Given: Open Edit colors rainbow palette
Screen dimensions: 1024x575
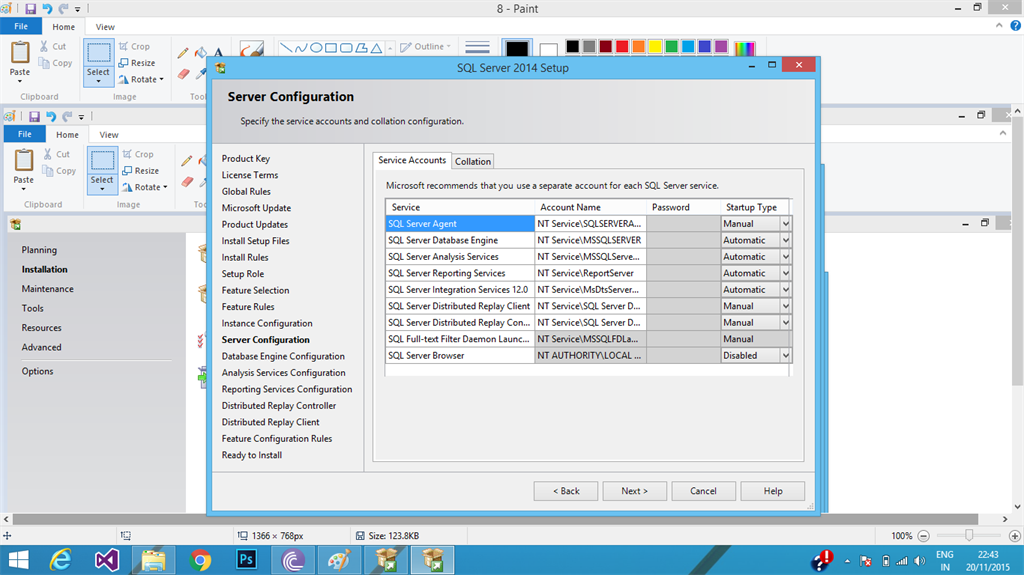Looking at the screenshot, I should pos(744,48).
